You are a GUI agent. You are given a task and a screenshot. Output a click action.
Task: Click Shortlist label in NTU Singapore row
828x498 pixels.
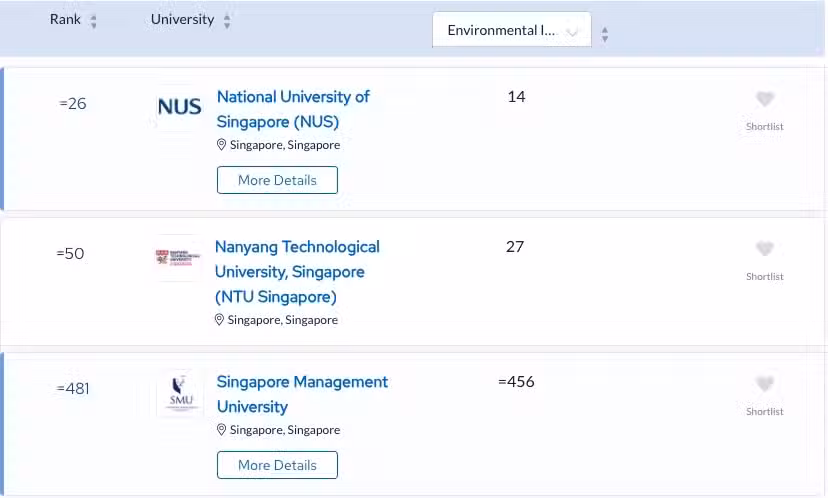click(x=765, y=276)
